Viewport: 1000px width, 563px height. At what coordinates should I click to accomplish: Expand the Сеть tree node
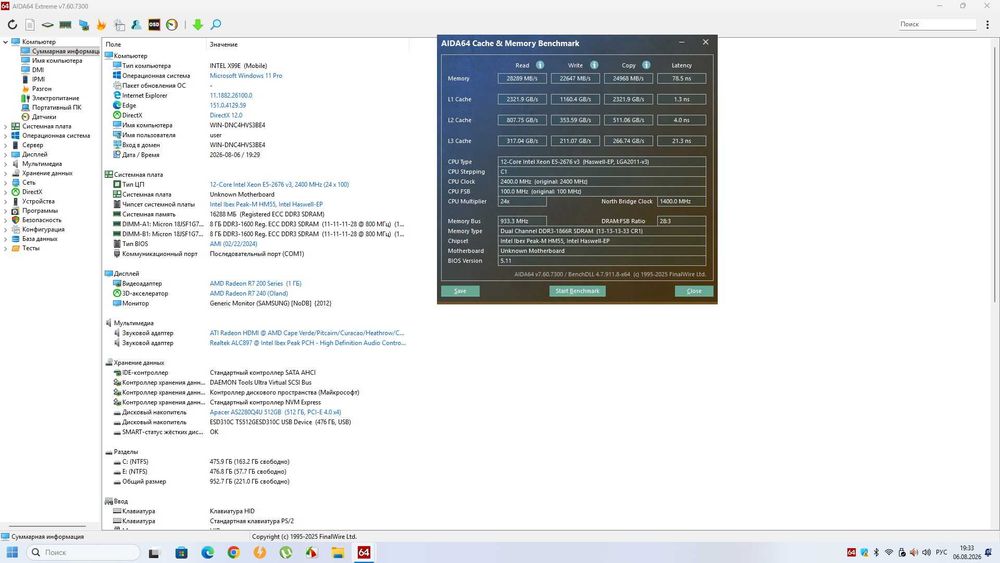click(6, 182)
